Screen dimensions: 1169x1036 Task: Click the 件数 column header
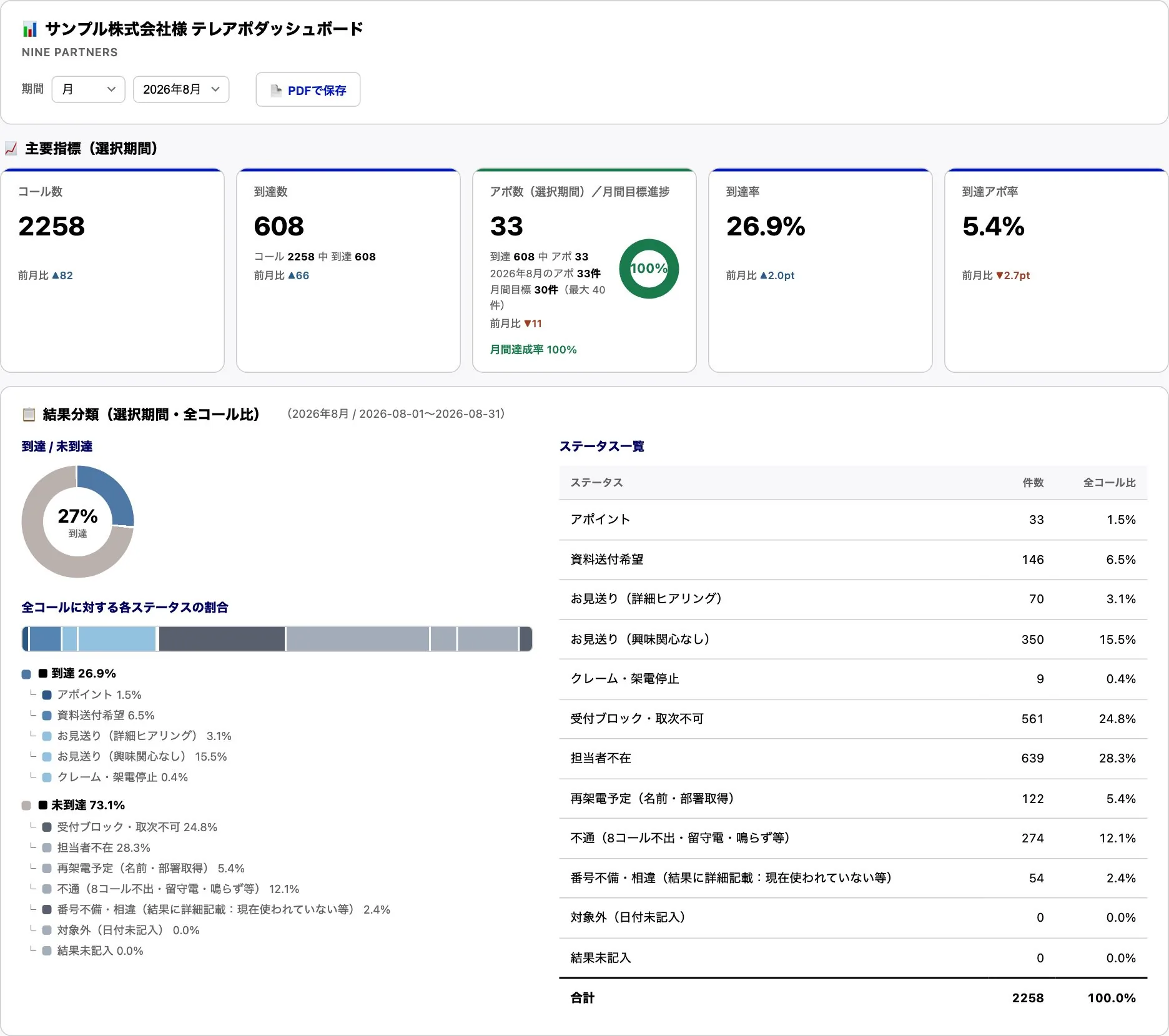click(1033, 483)
